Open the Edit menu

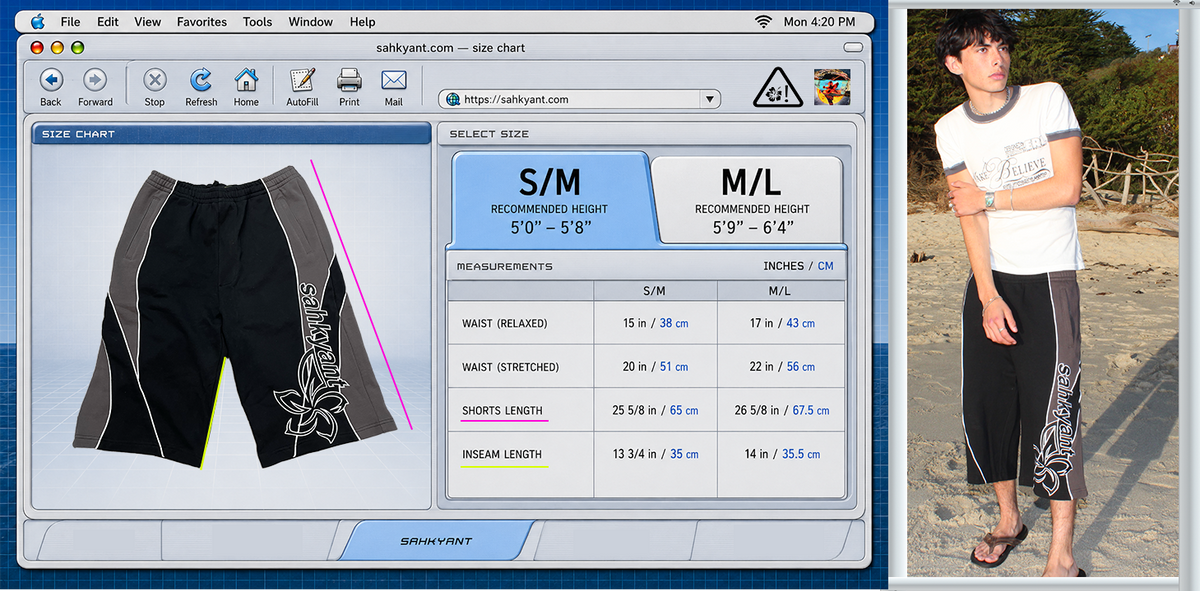pyautogui.click(x=108, y=21)
